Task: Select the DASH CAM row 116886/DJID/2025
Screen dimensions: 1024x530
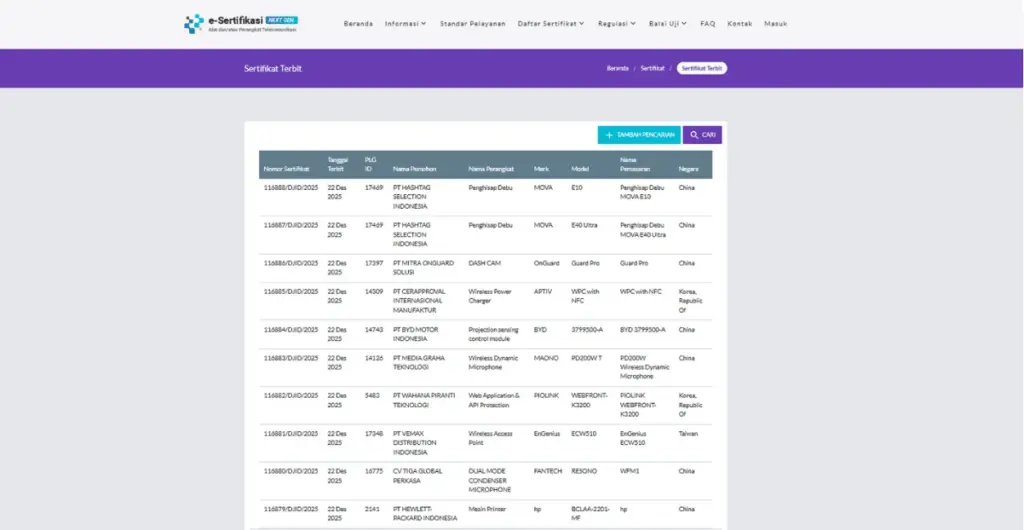Action: click(290, 263)
